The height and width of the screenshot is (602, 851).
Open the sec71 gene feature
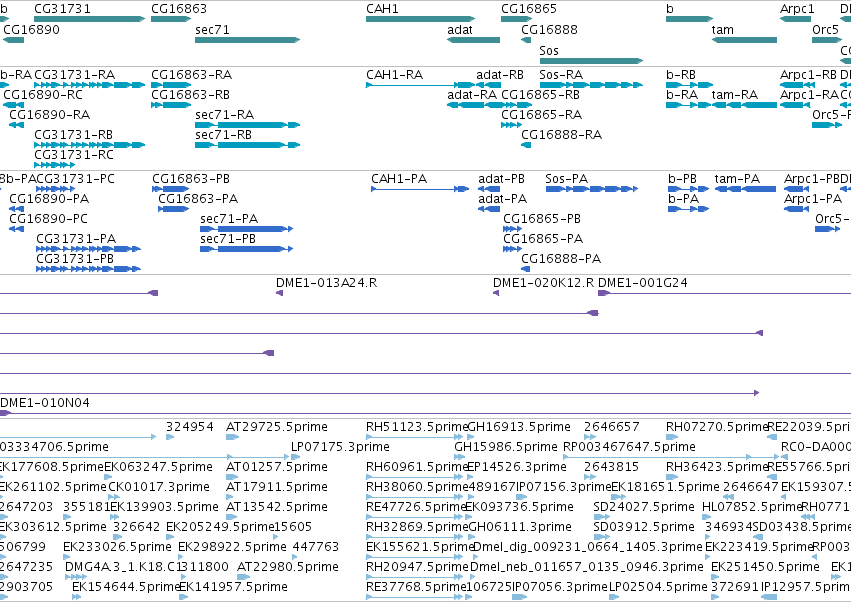coord(247,40)
